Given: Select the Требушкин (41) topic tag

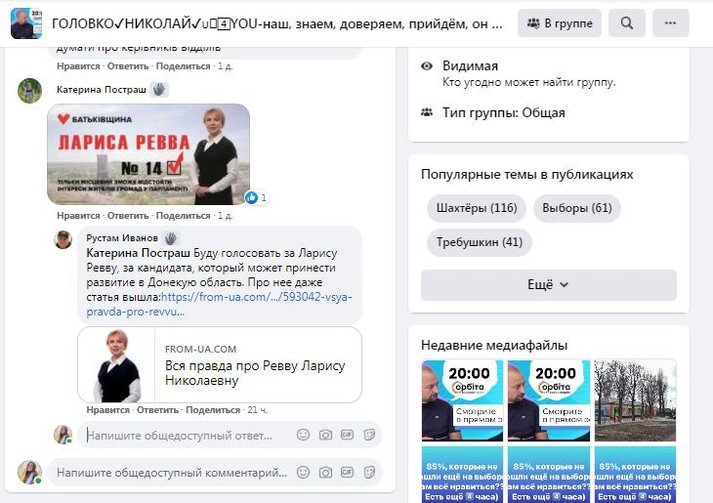Looking at the screenshot, I should coord(479,242).
